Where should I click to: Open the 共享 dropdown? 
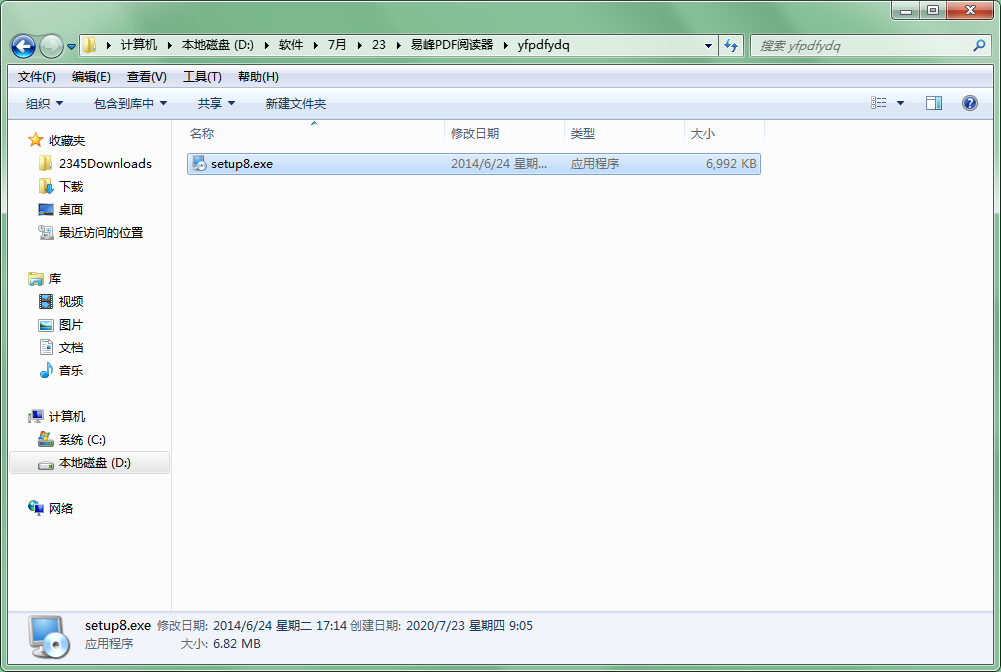pyautogui.click(x=216, y=103)
